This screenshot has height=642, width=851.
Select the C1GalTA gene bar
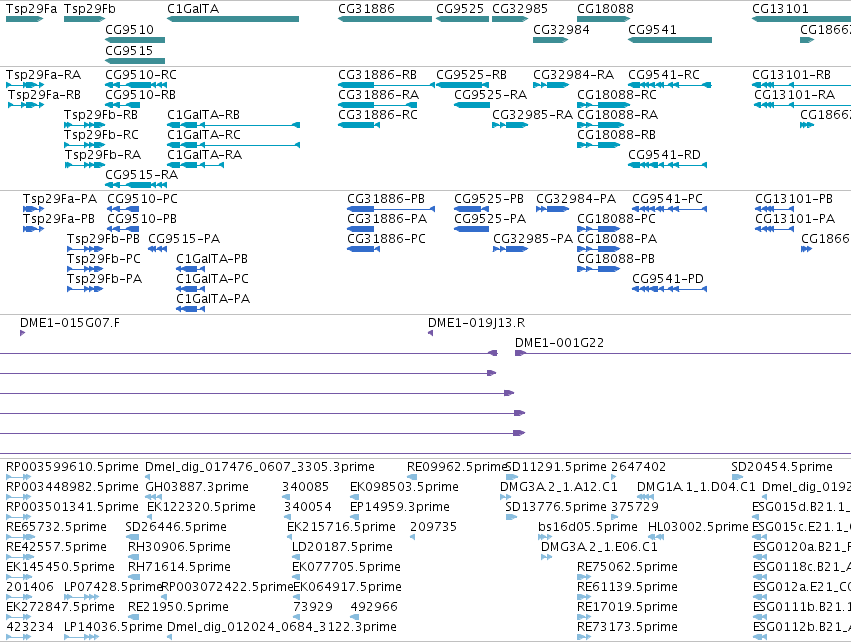pyautogui.click(x=233, y=19)
